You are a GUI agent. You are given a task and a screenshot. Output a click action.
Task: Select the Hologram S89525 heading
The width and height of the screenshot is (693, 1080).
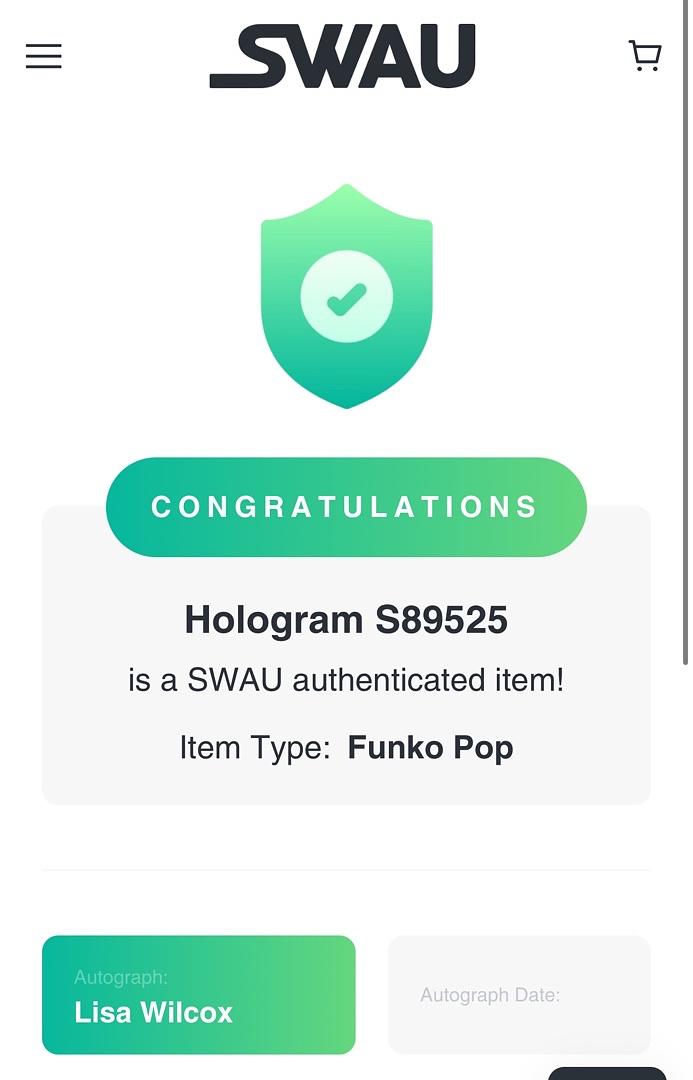(x=346, y=621)
